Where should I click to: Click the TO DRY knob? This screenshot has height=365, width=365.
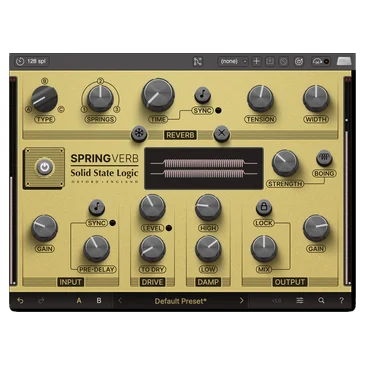click(x=152, y=249)
